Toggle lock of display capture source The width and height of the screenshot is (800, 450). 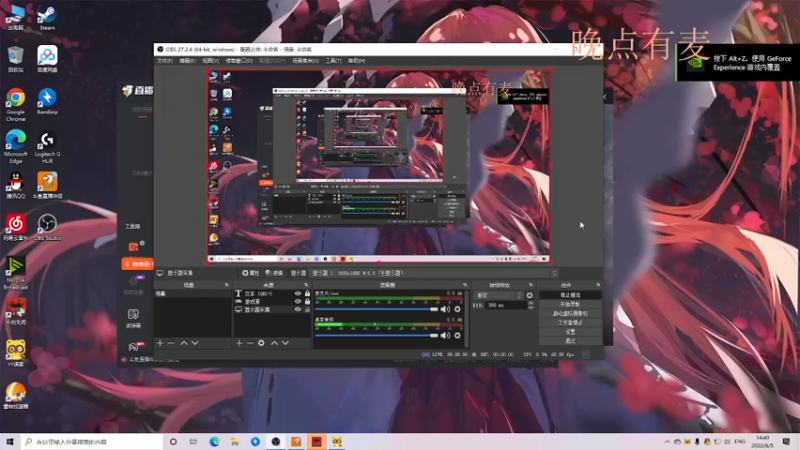[x=307, y=309]
